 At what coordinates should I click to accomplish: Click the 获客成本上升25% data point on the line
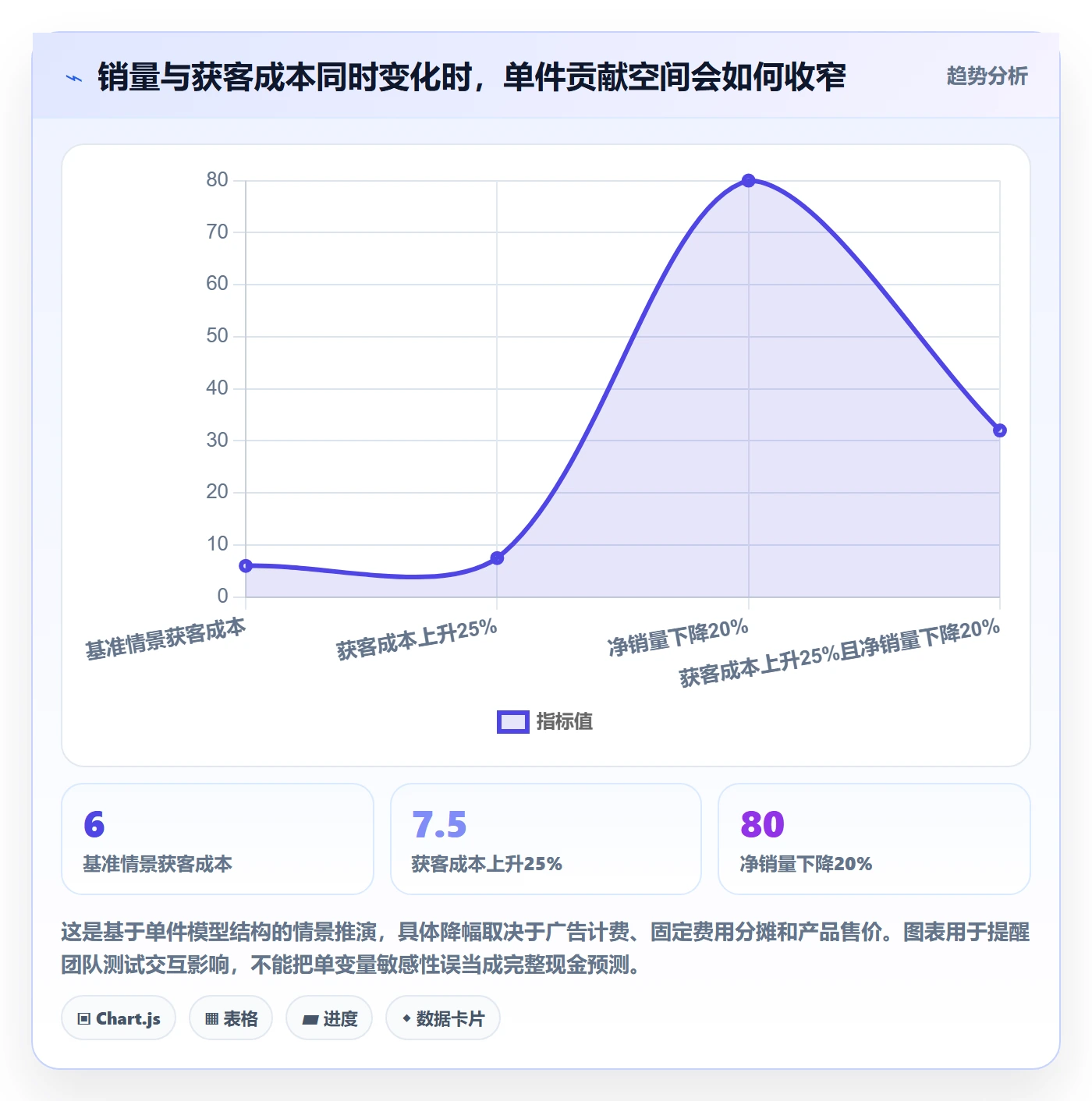pos(497,558)
